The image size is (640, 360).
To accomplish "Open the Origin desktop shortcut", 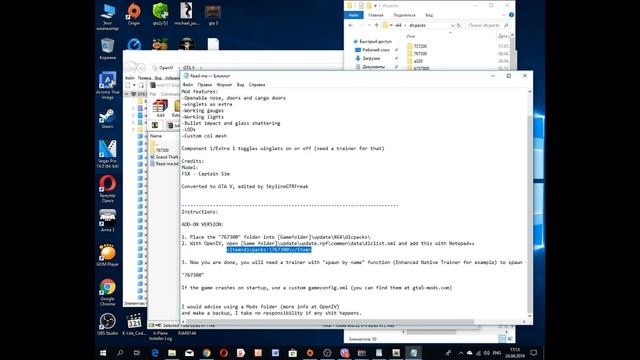I will [x=134, y=15].
